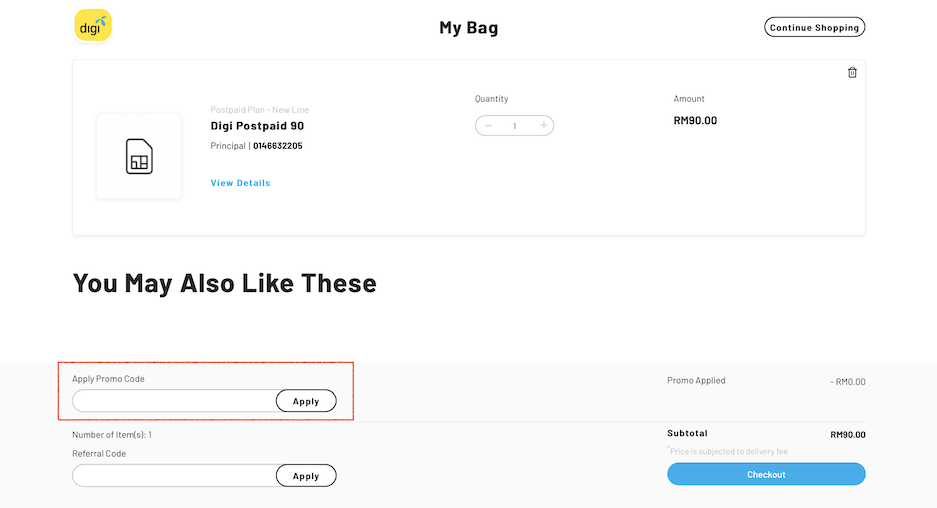Select the principal number 0146632205

tap(277, 146)
